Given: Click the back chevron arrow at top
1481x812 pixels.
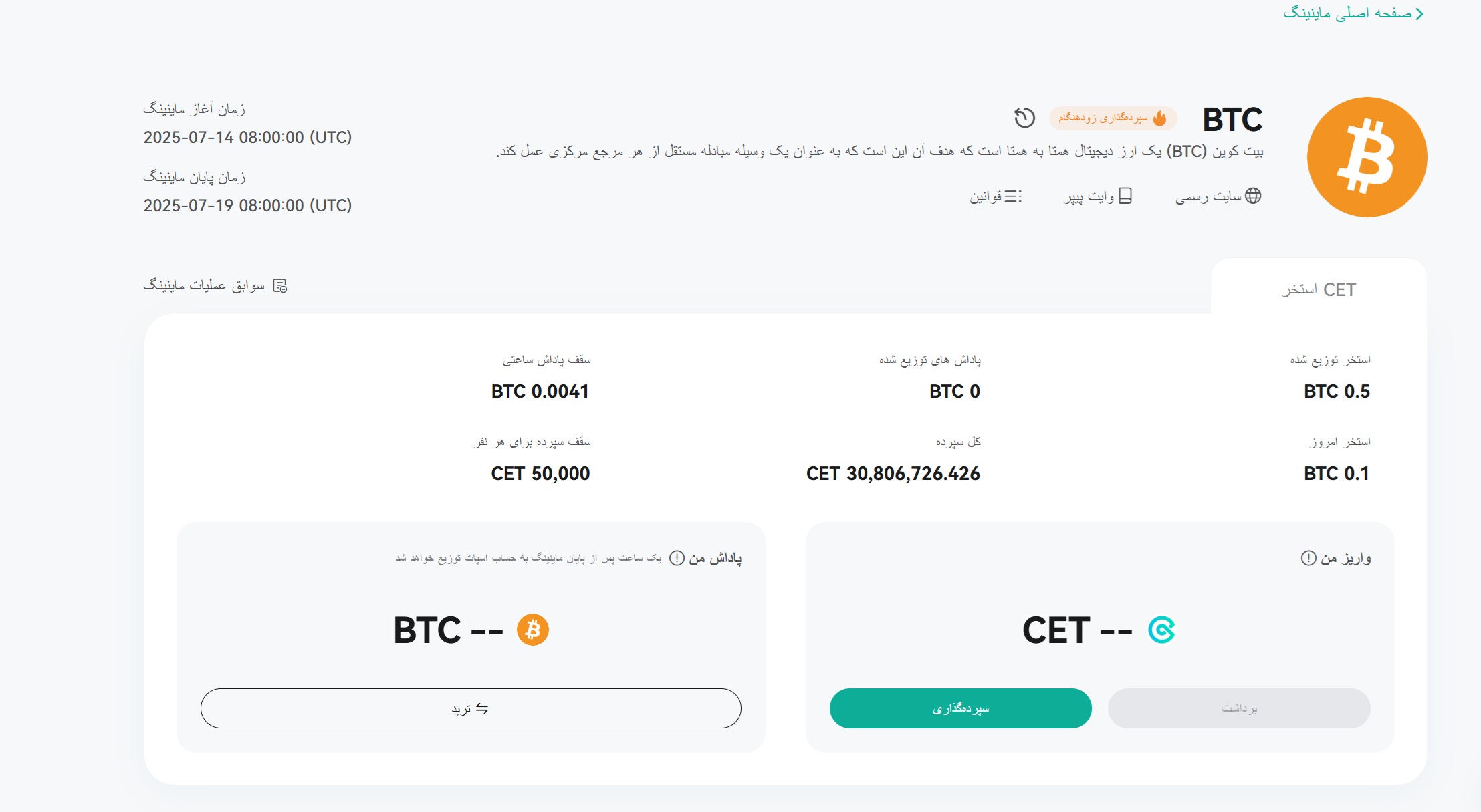Looking at the screenshot, I should (x=1419, y=13).
